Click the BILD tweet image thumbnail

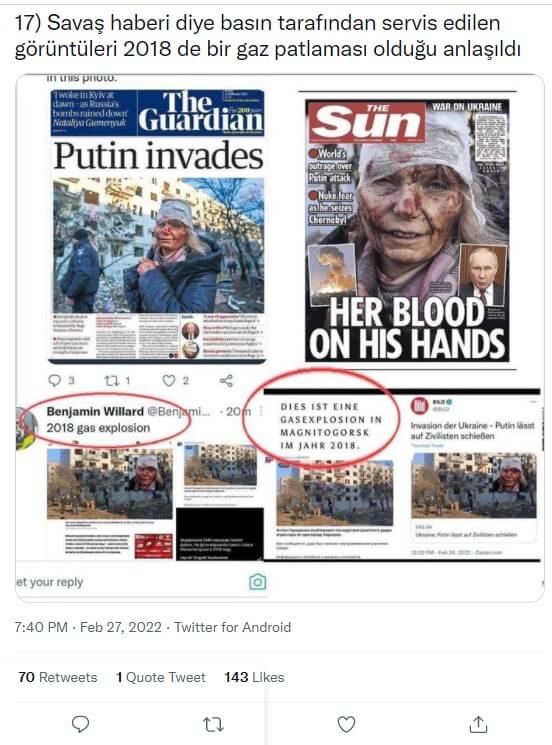[x=474, y=486]
